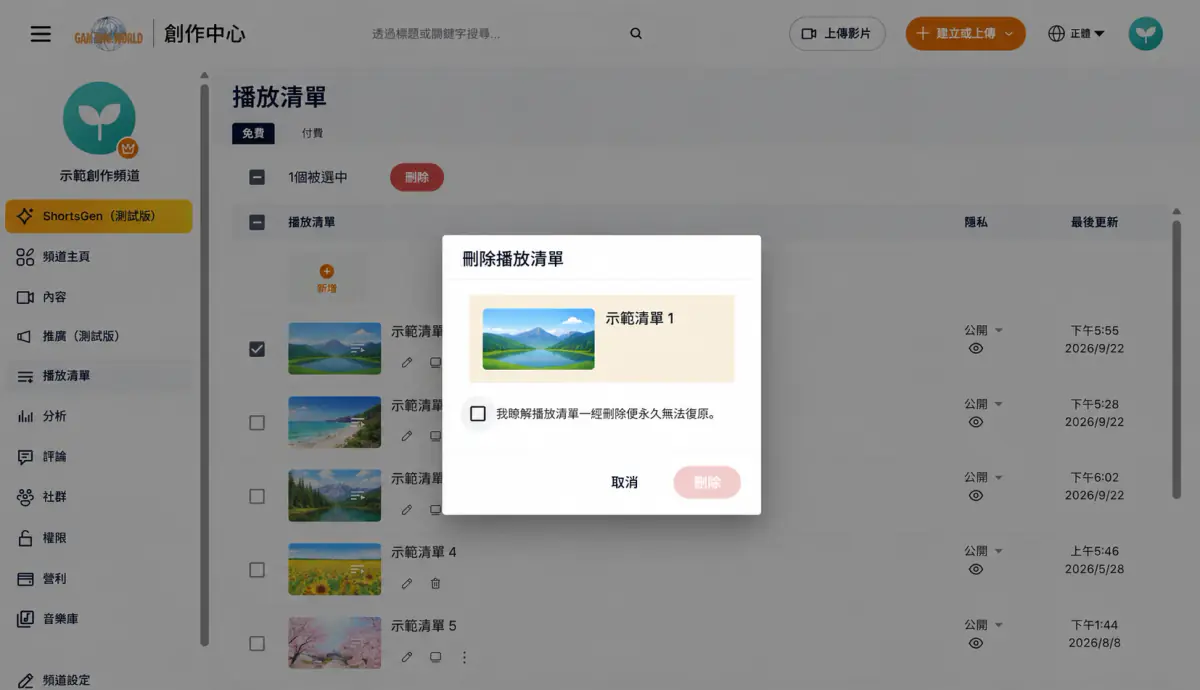Viewport: 1200px width, 690px height.
Task: Click the pencil edit icon for 示範清單 4
Action: [x=407, y=583]
